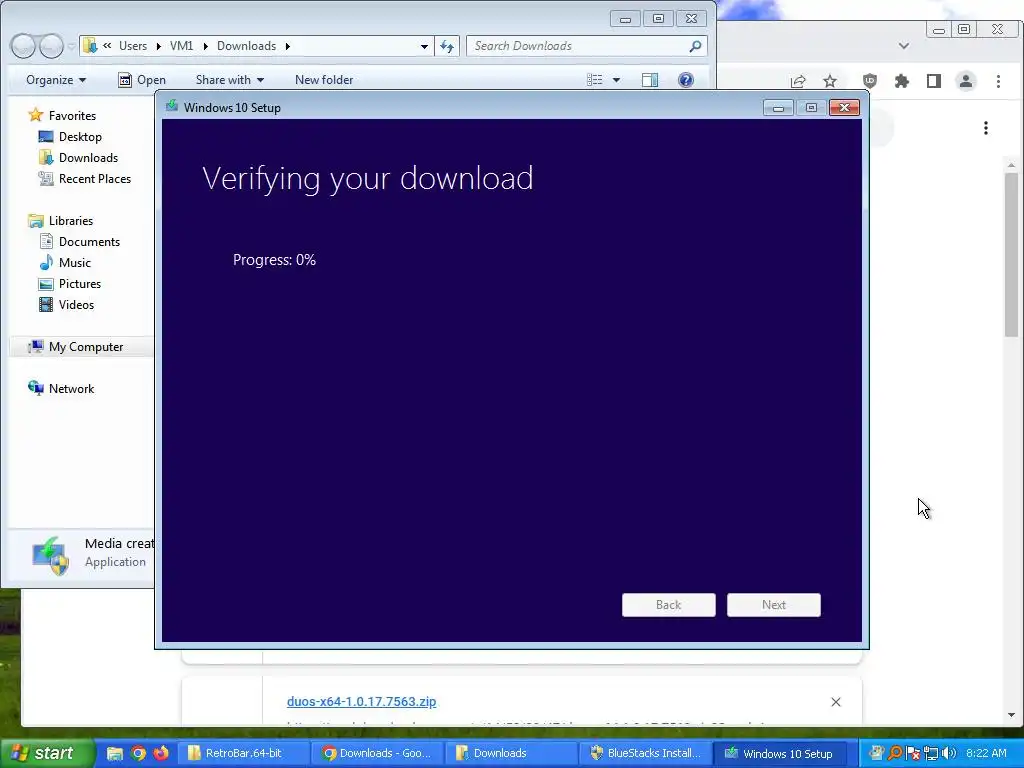Click the Explorer back navigation arrow

coord(23,46)
